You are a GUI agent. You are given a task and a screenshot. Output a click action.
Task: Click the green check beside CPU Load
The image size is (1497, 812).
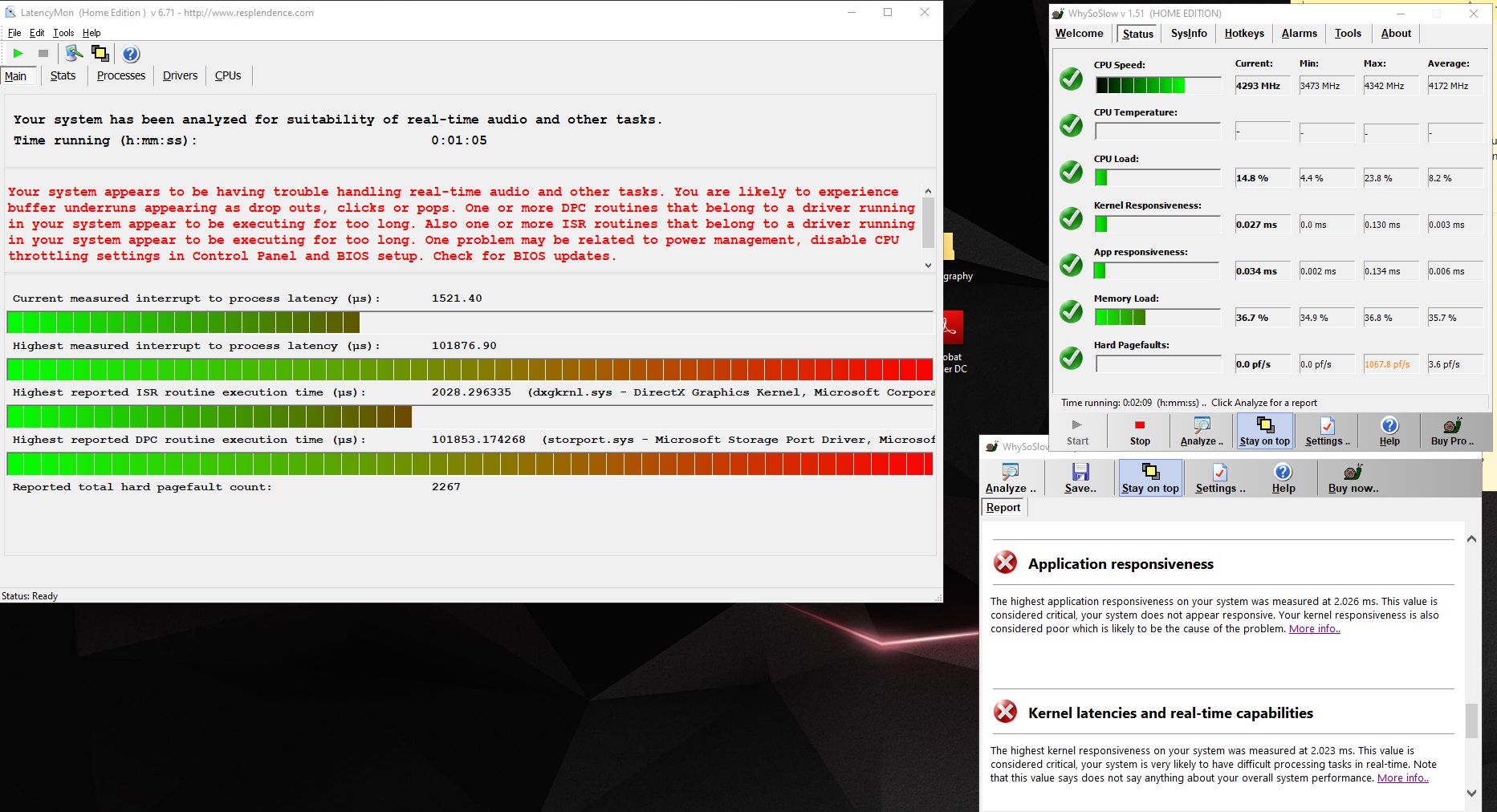1071,172
